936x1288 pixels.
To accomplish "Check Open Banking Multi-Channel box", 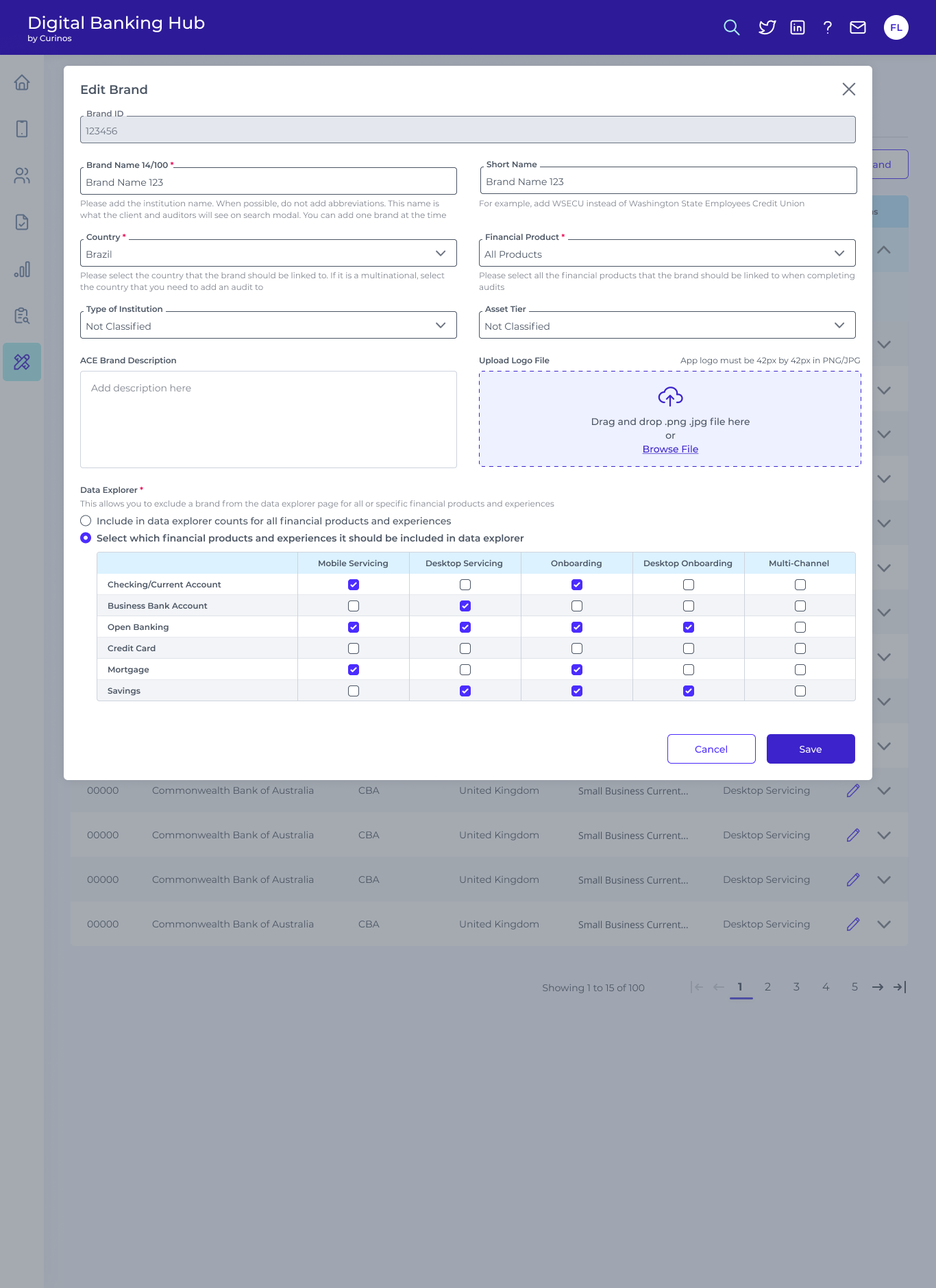I will pyautogui.click(x=800, y=627).
